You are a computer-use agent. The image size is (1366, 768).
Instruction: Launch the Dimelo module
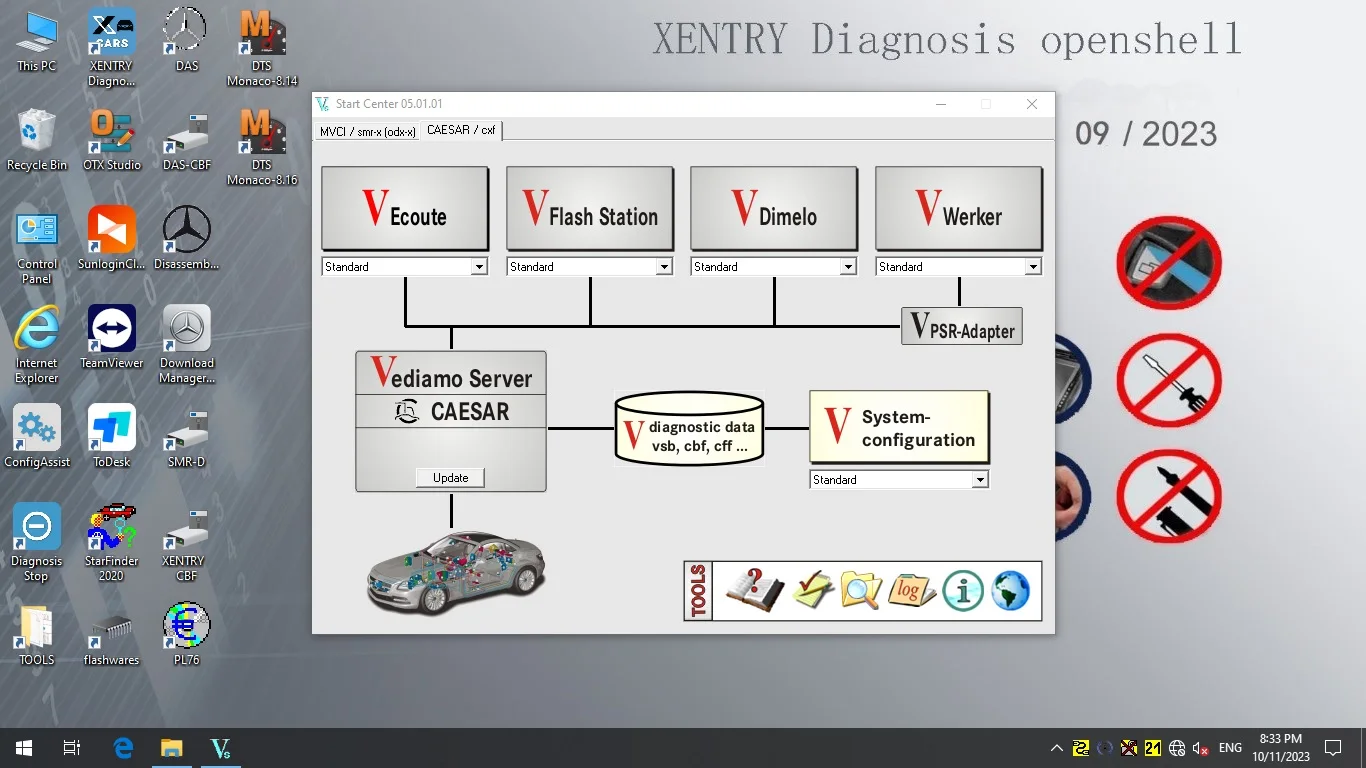click(x=774, y=208)
